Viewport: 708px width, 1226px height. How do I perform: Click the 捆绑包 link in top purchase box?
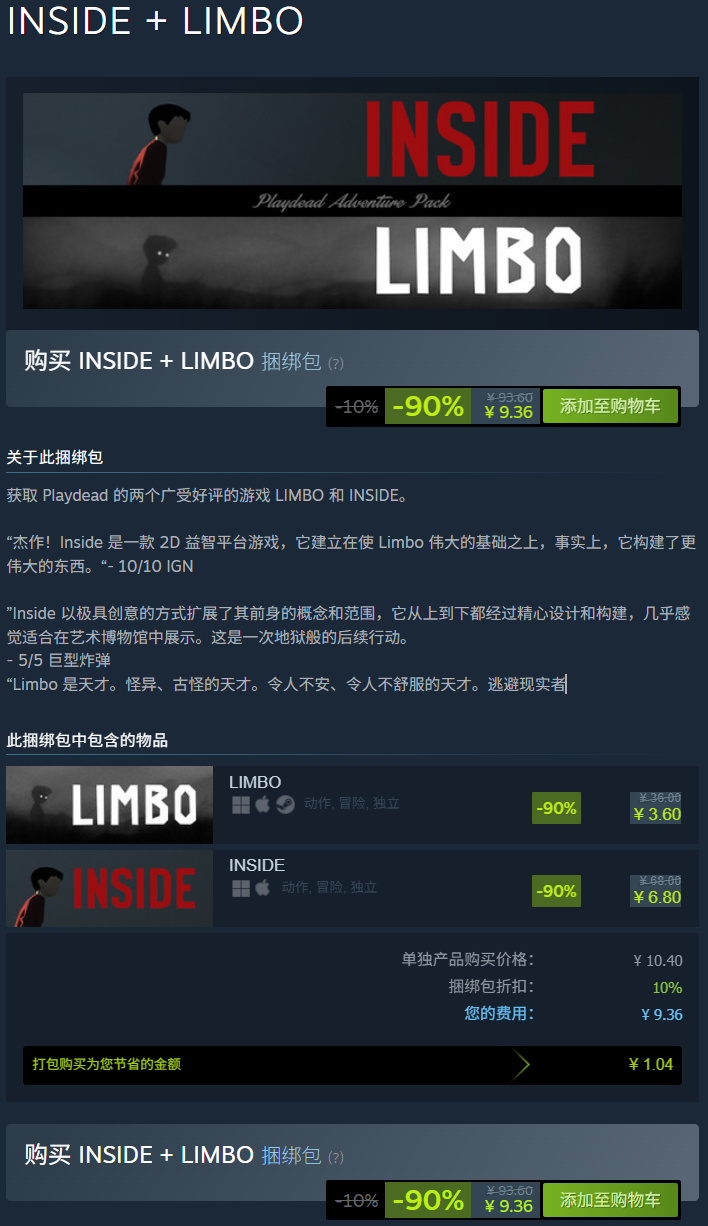[x=291, y=361]
